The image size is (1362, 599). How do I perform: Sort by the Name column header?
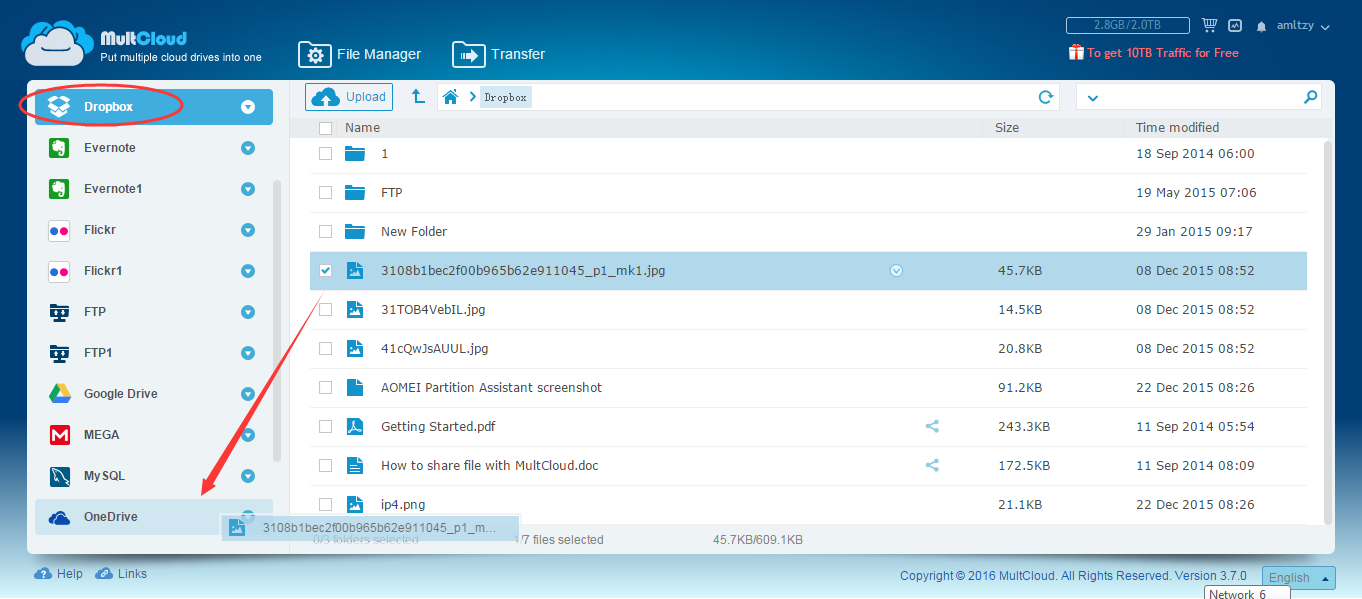(x=362, y=128)
